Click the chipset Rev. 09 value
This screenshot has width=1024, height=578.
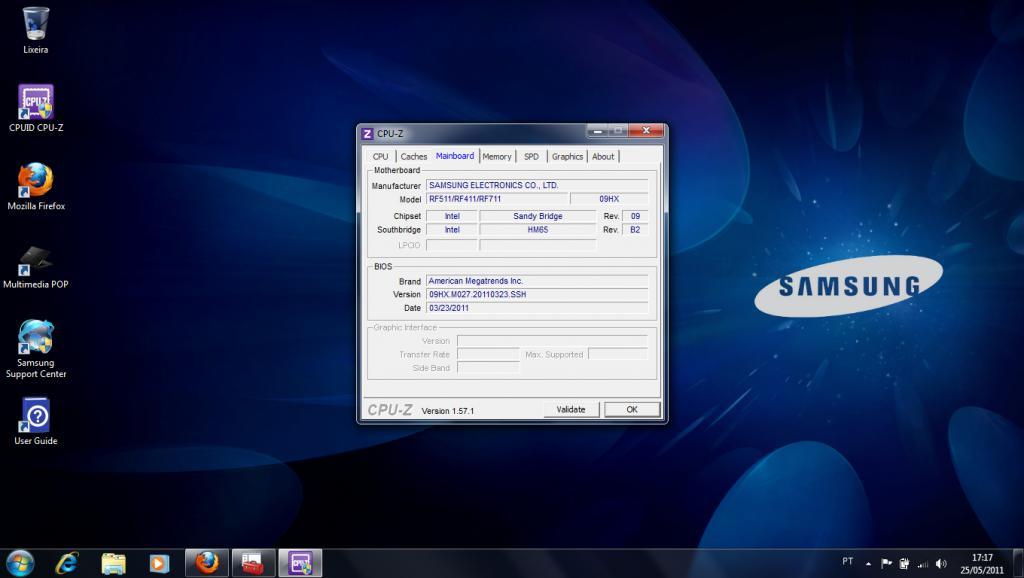pos(635,216)
